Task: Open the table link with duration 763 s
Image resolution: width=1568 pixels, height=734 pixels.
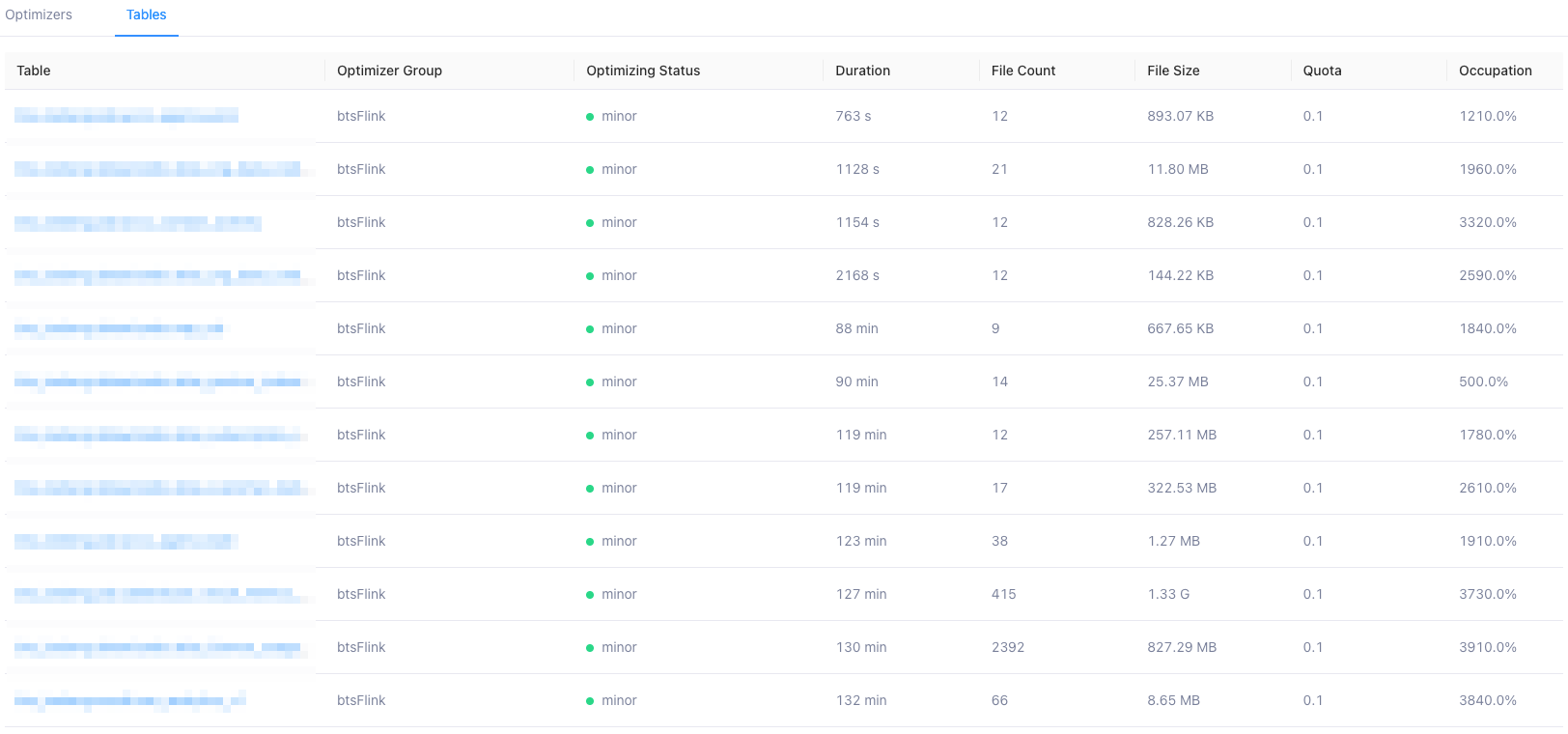Action: pos(126,116)
